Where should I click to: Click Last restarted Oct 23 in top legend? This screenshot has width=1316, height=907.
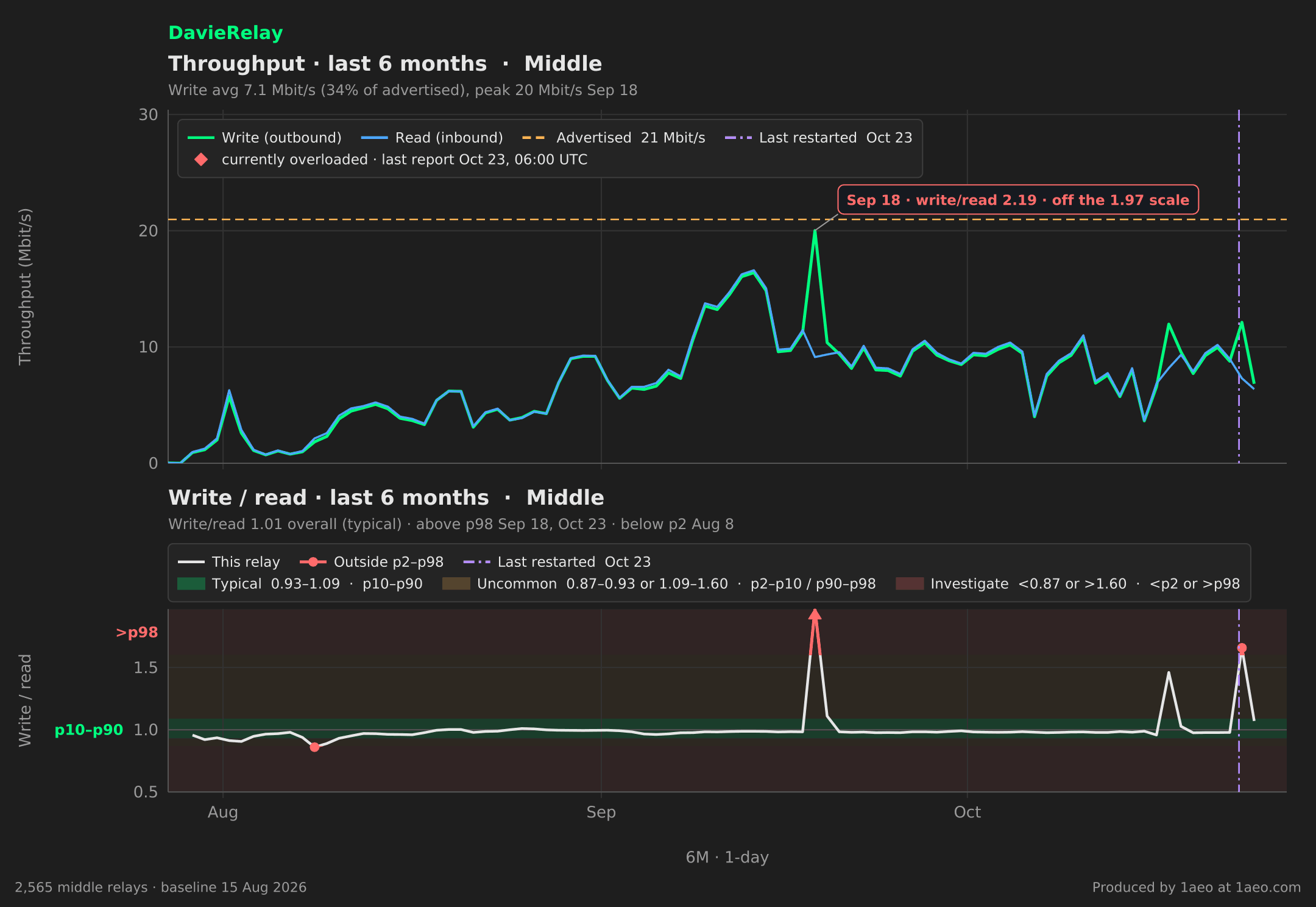pos(819,138)
